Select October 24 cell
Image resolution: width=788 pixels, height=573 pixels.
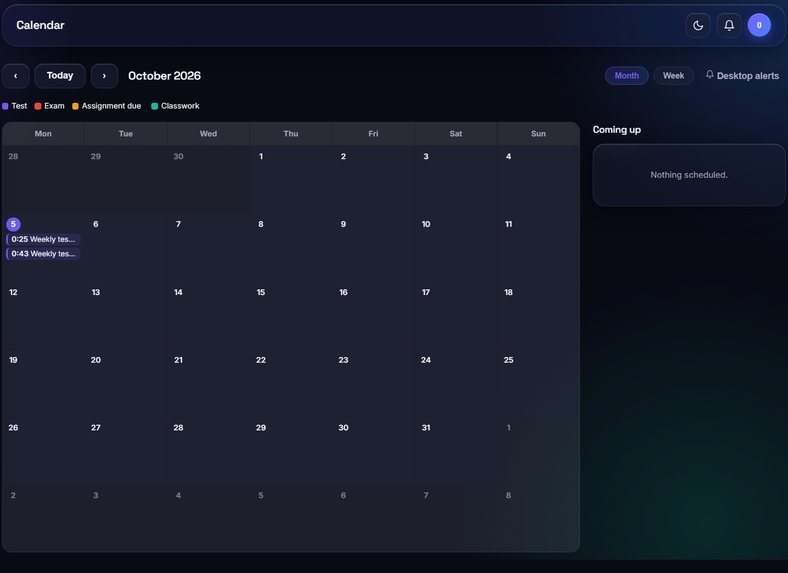(x=456, y=383)
